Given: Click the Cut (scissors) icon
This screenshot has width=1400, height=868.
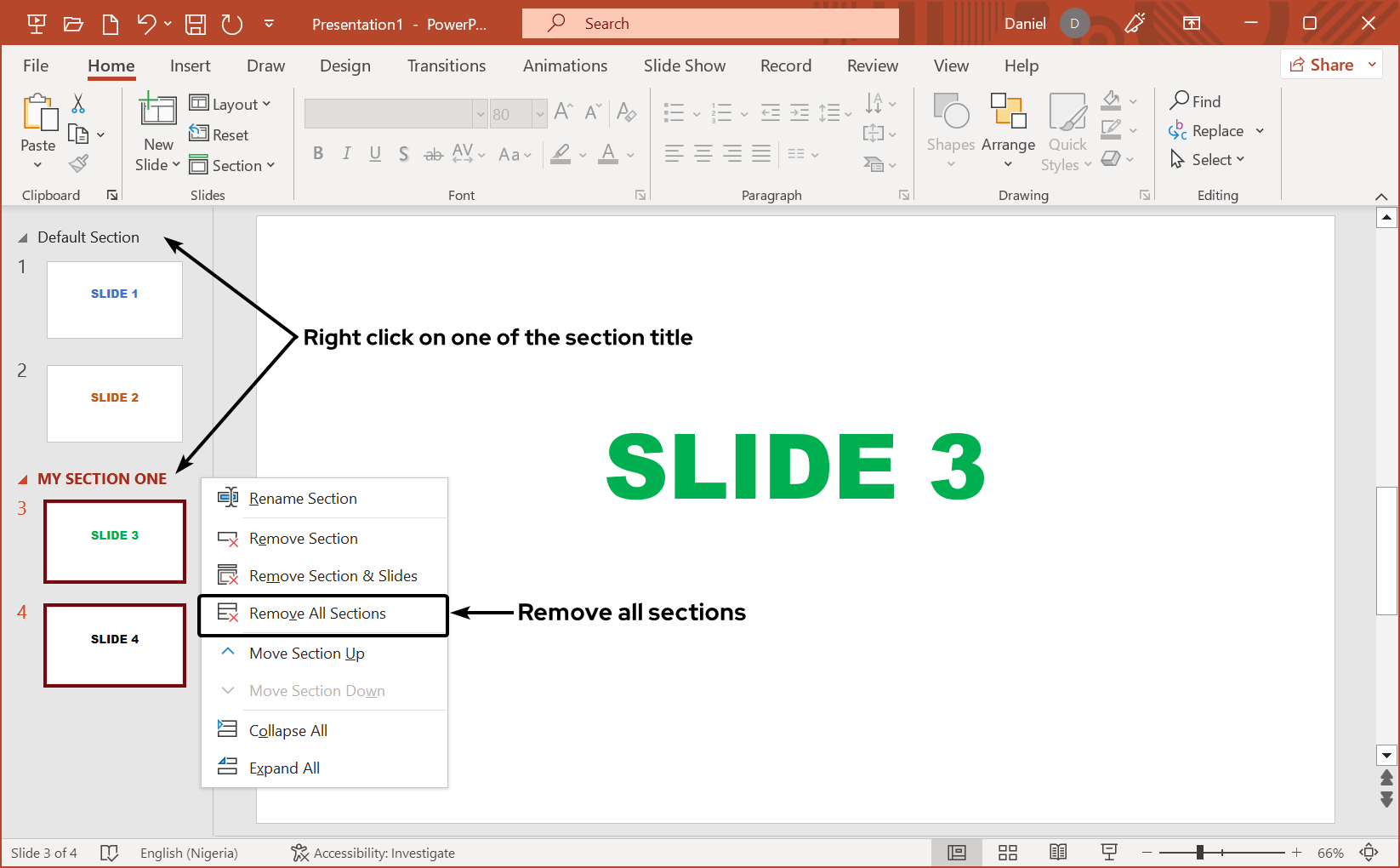Looking at the screenshot, I should click(x=77, y=103).
